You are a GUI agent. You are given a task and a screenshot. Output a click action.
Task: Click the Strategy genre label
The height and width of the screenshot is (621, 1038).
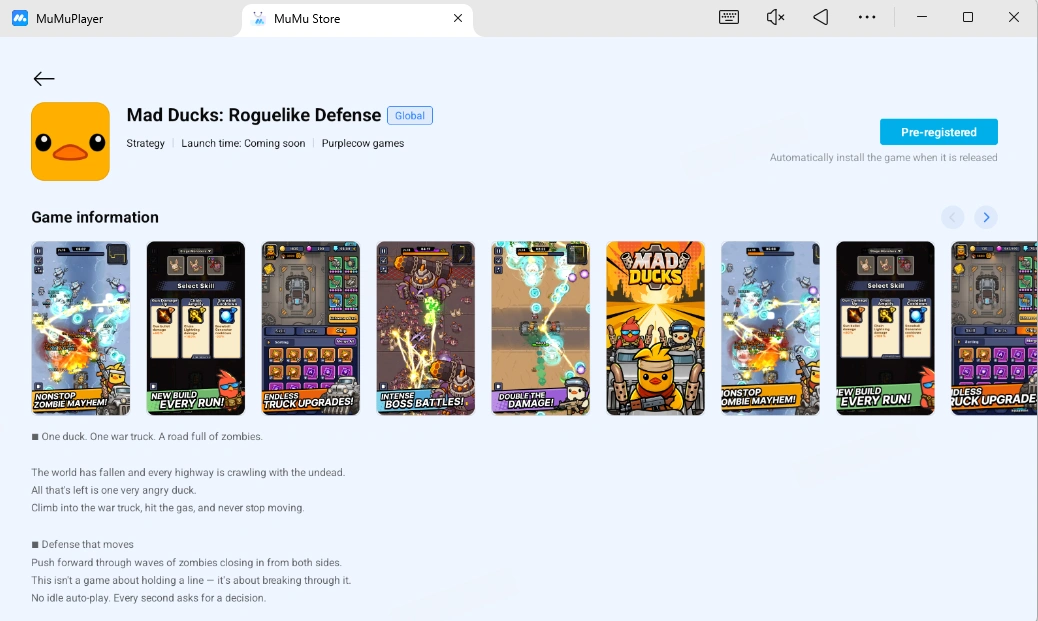[x=146, y=143]
